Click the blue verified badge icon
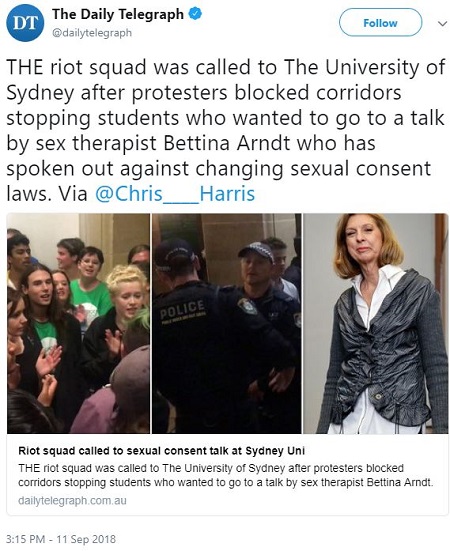This screenshot has width=450, height=551. (x=195, y=14)
